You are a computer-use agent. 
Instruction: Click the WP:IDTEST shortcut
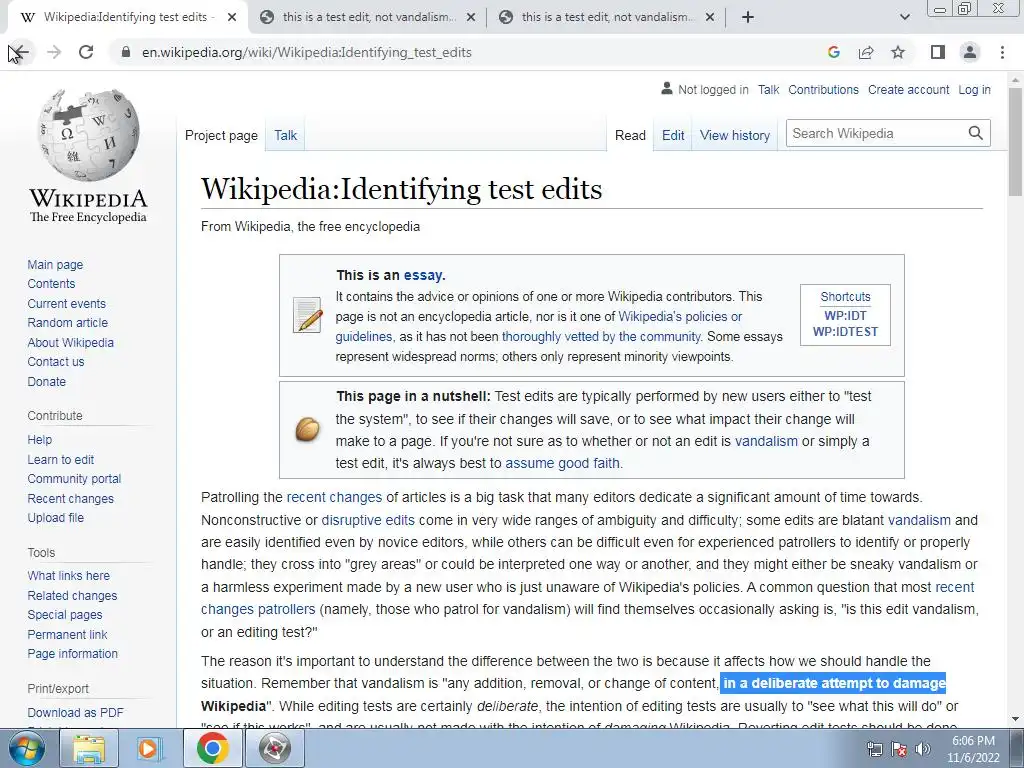pyautogui.click(x=845, y=332)
